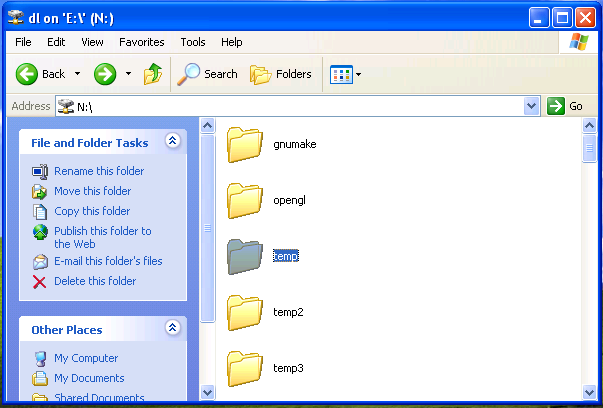Image resolution: width=603 pixels, height=408 pixels.
Task: Click the My Computer icon
Action: [40, 359]
